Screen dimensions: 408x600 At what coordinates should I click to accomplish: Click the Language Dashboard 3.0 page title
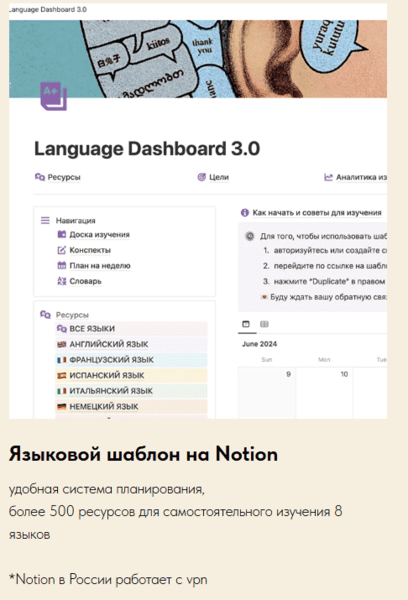(x=147, y=149)
